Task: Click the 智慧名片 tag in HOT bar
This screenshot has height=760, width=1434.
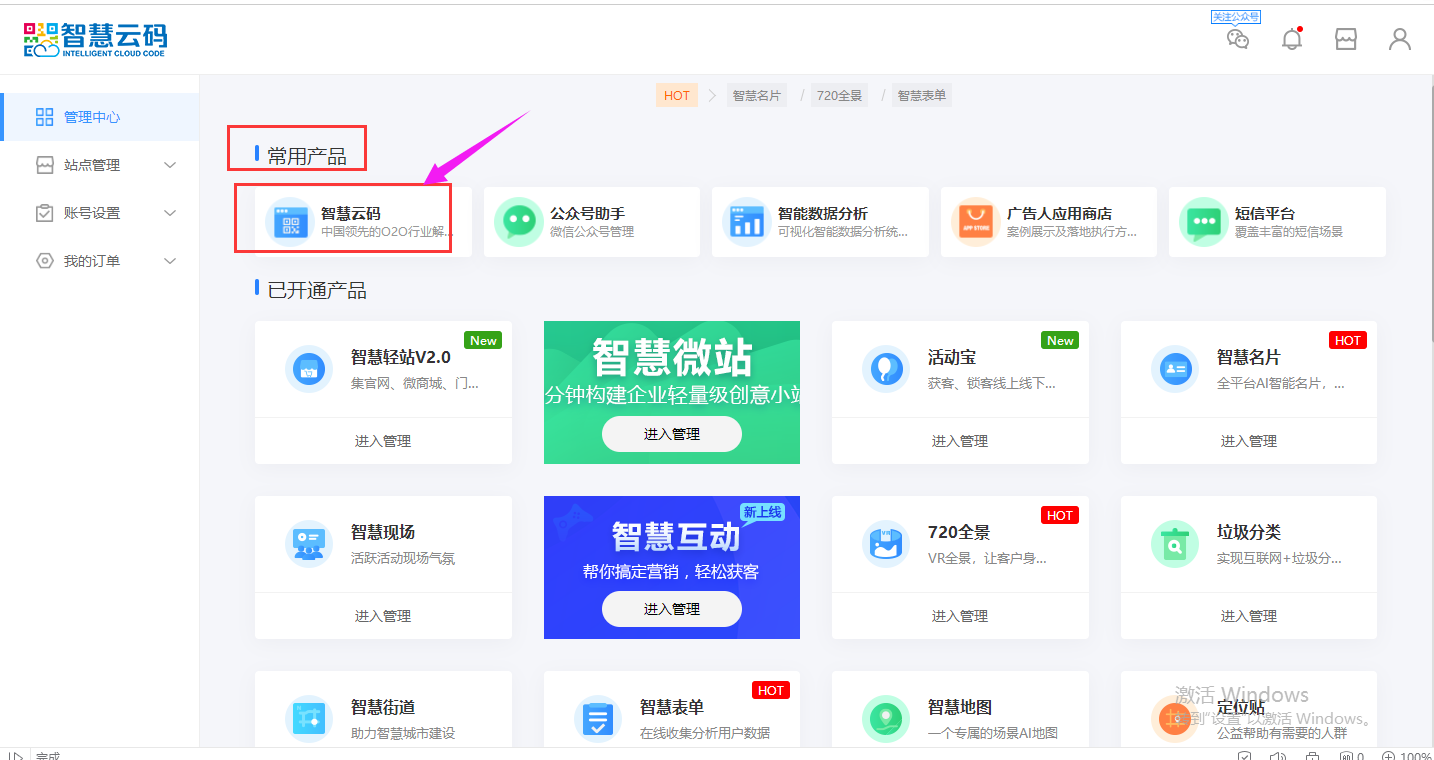Action: tap(757, 96)
